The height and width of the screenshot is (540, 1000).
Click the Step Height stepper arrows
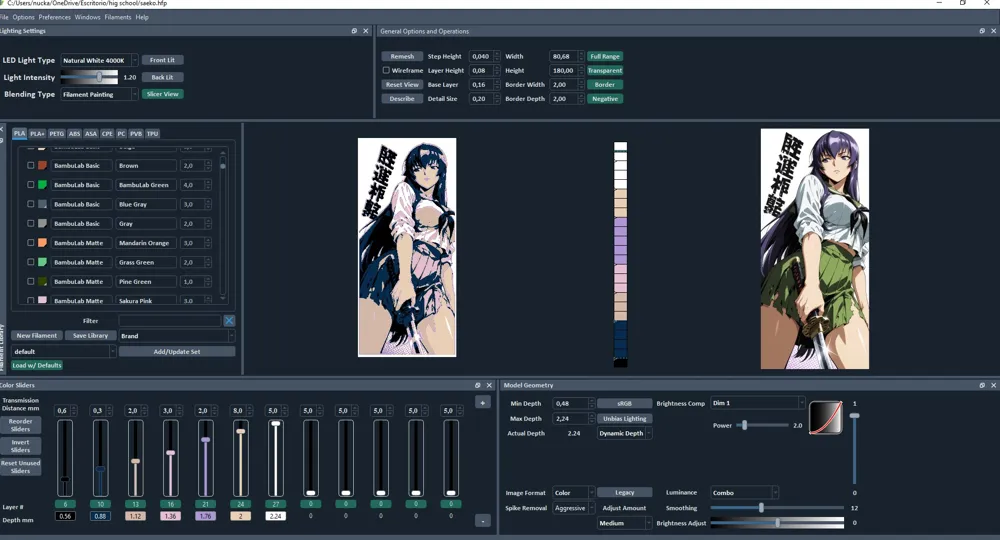[497, 56]
